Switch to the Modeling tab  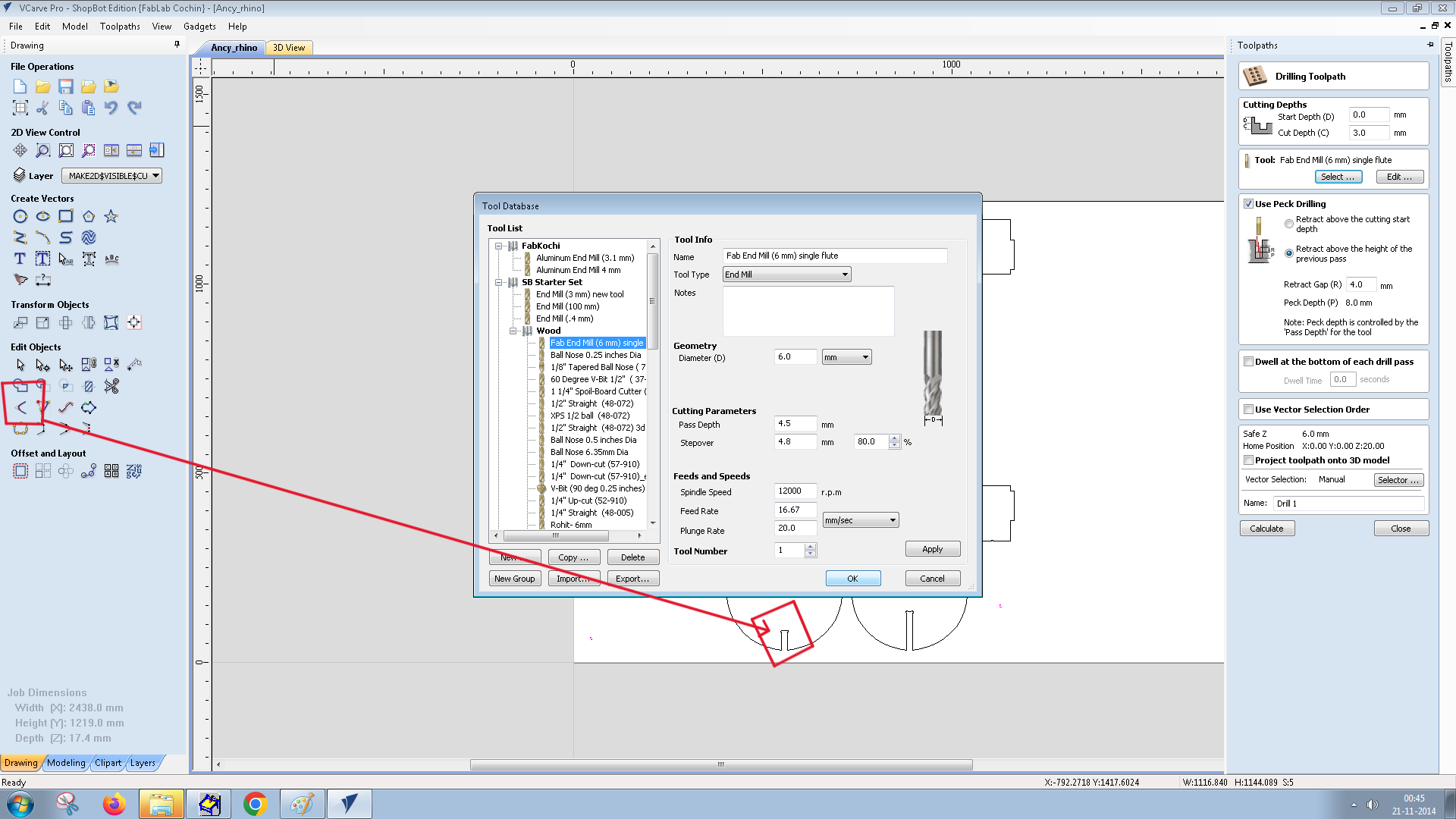(x=66, y=763)
